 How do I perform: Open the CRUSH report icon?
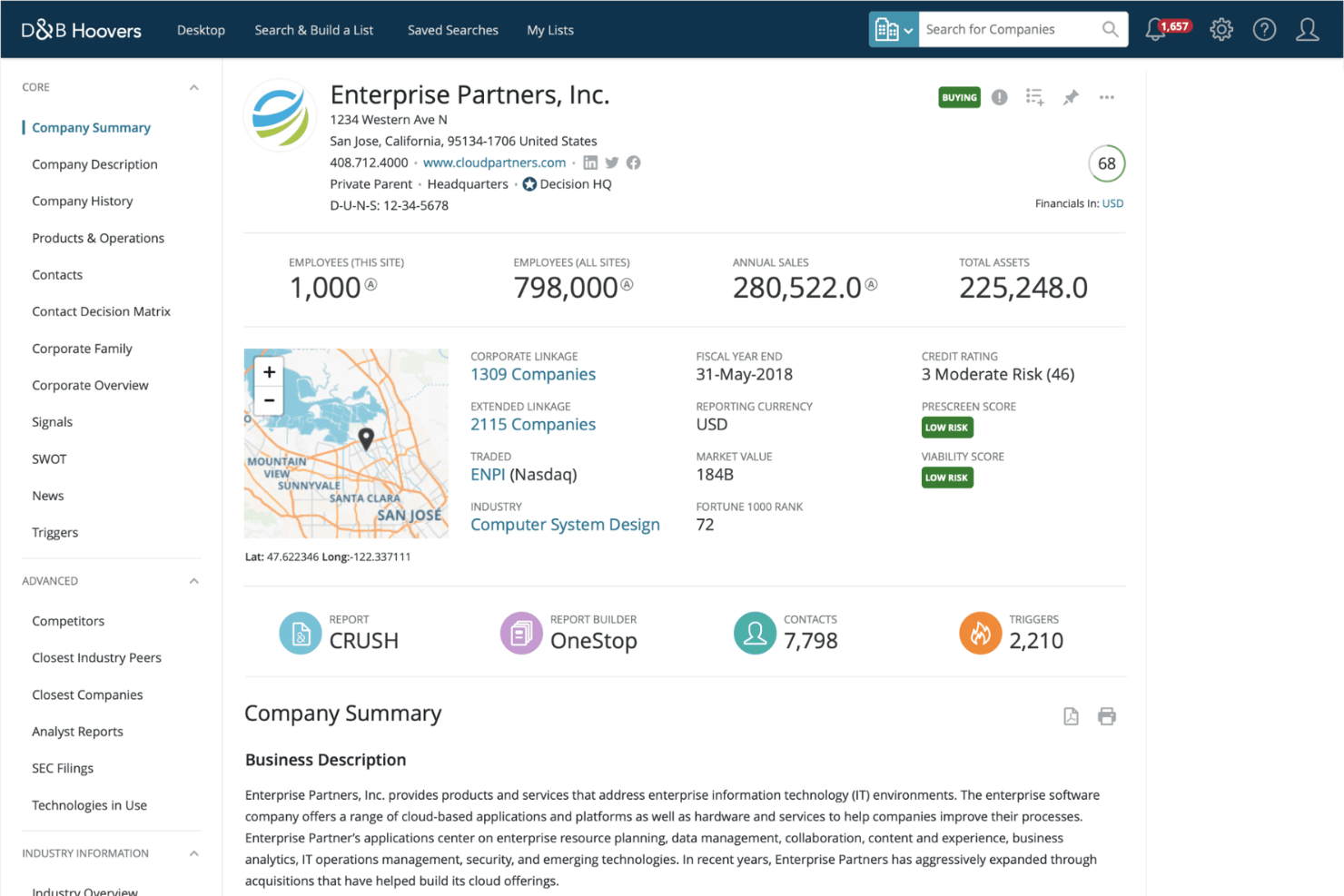[300, 633]
